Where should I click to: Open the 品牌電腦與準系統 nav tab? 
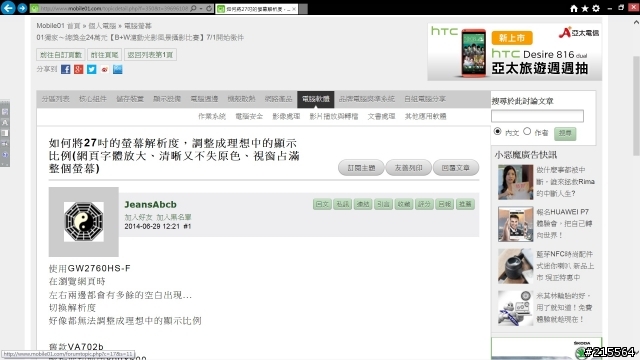tap(367, 99)
